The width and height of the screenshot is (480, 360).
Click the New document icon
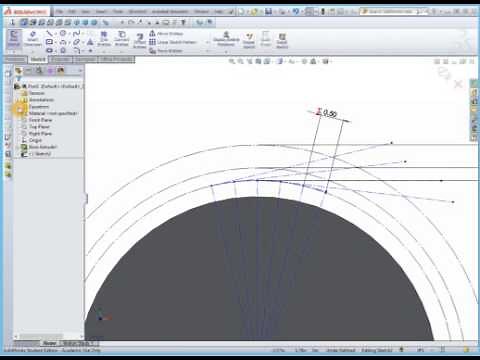(x=241, y=12)
